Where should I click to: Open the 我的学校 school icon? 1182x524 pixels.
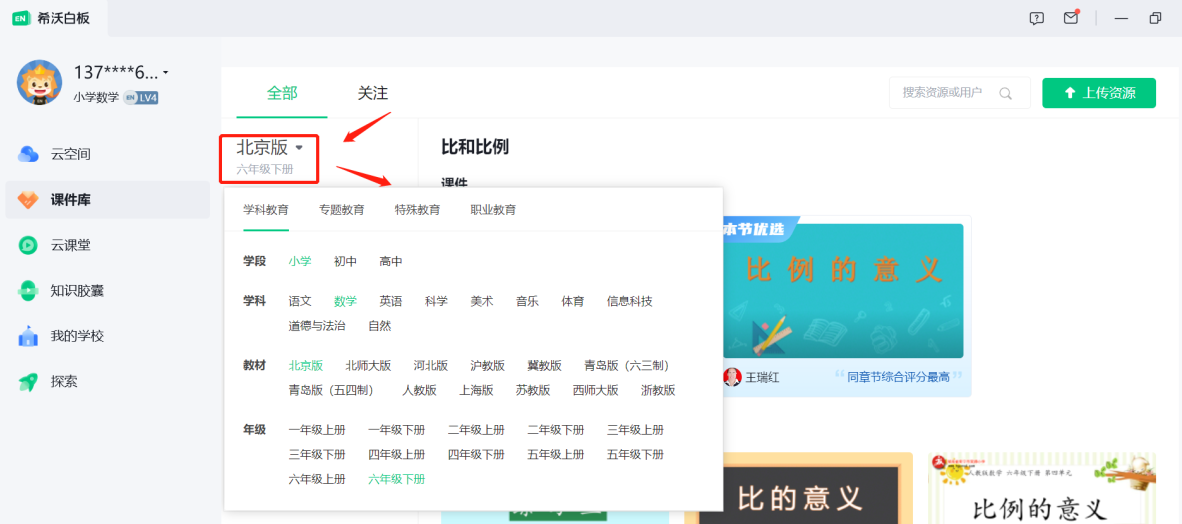(28, 336)
